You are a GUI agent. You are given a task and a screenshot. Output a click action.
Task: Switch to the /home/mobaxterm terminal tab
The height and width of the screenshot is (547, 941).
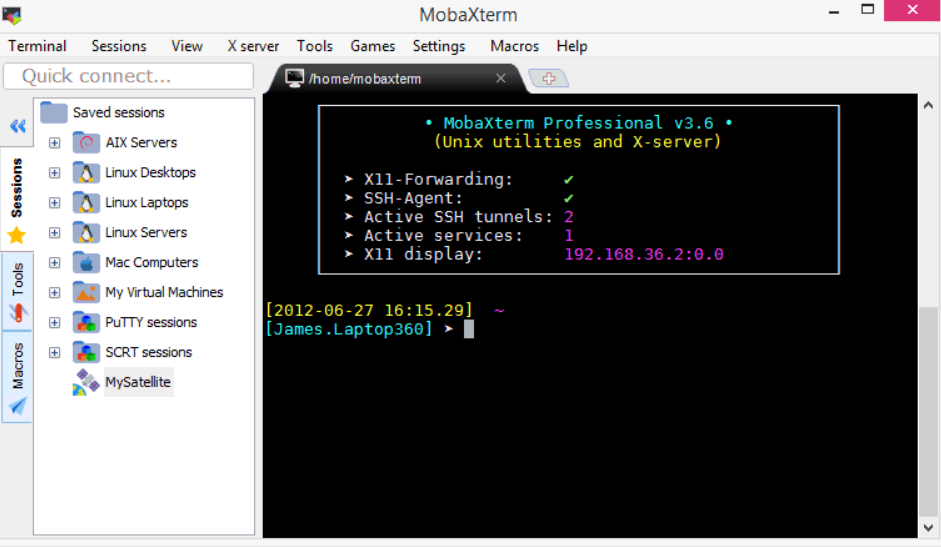pos(396,79)
